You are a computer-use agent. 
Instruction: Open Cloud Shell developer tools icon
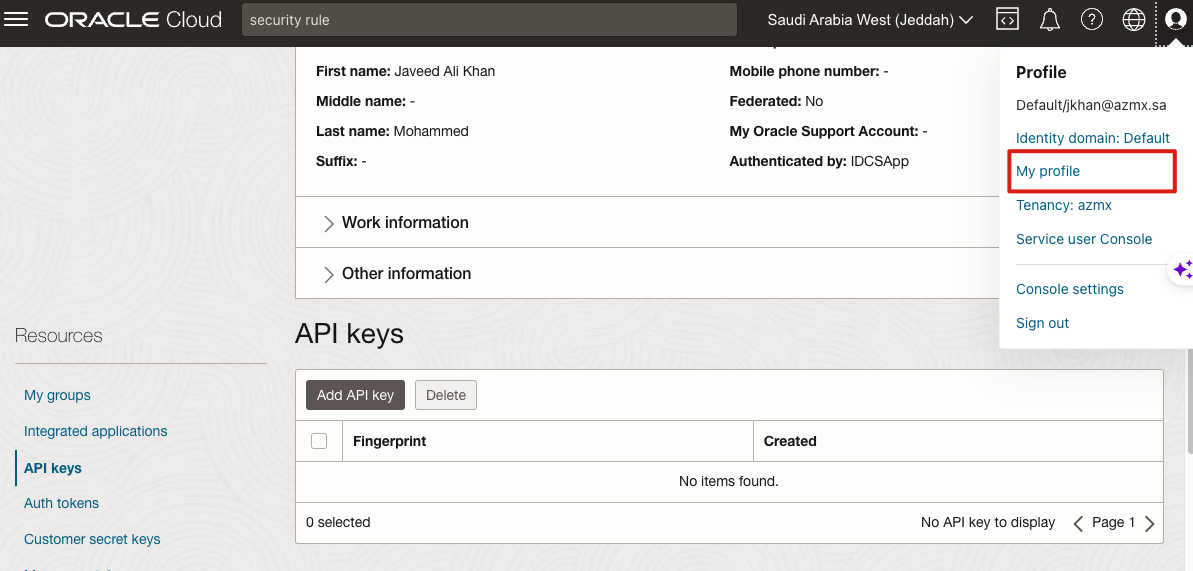click(1007, 20)
